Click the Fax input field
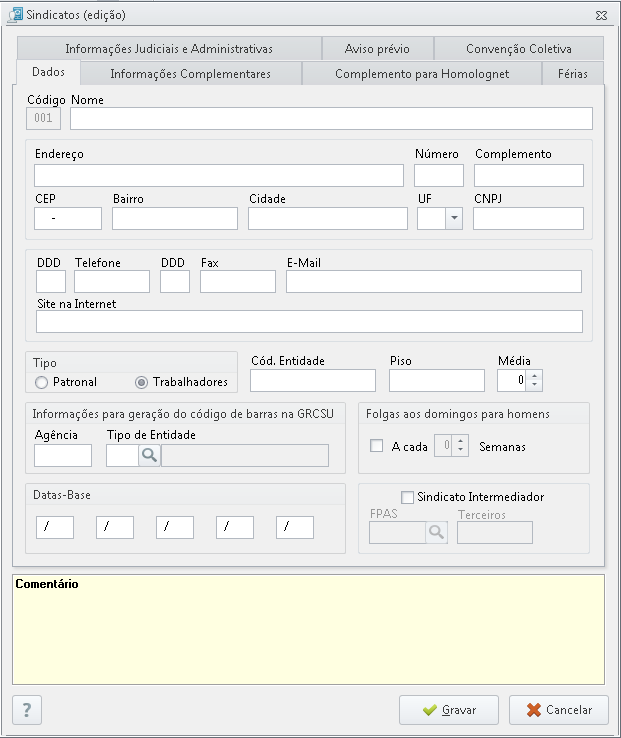 tap(238, 281)
